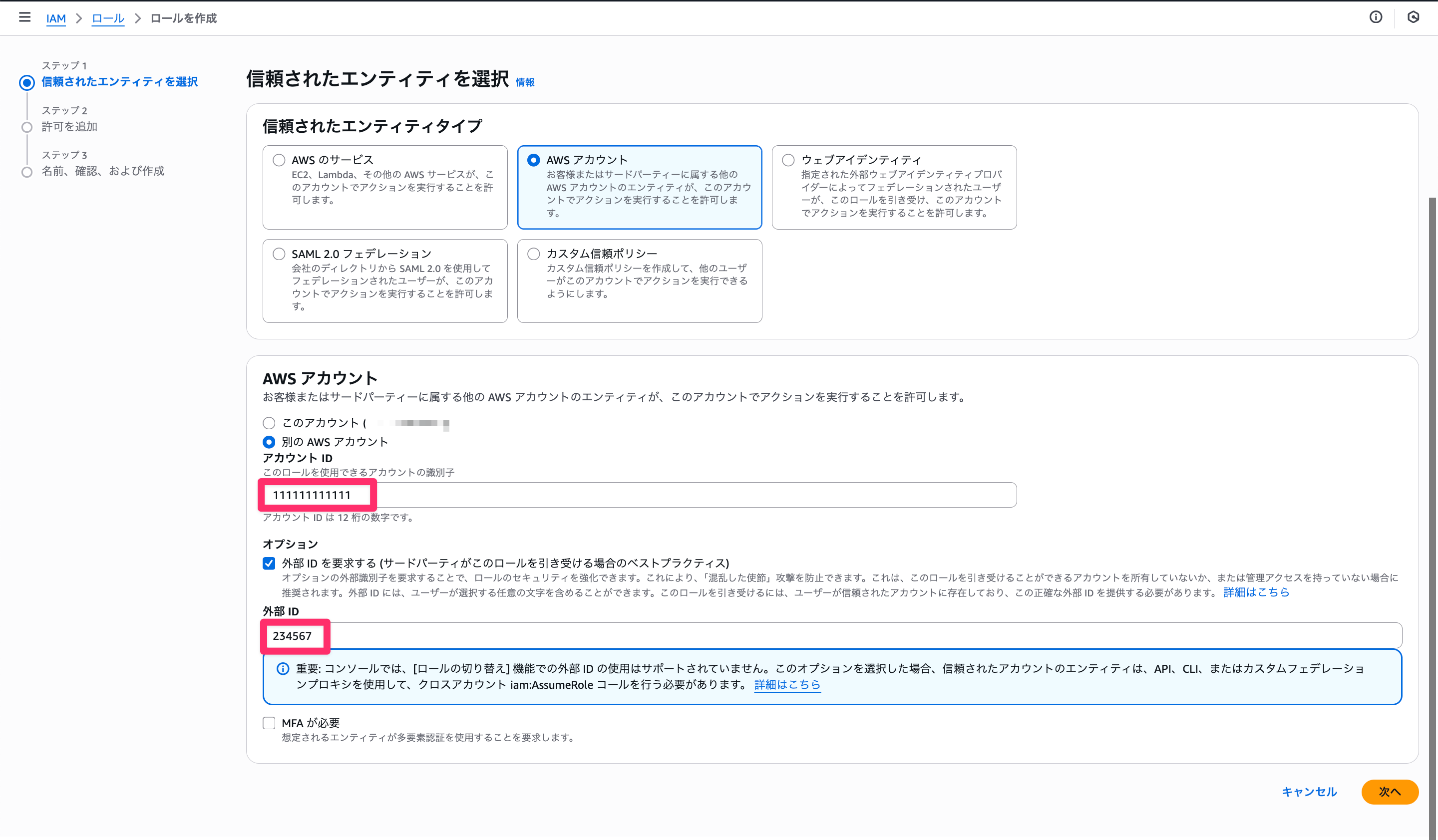Click the ロール breadcrumb link
The image size is (1438, 840).
coord(108,18)
